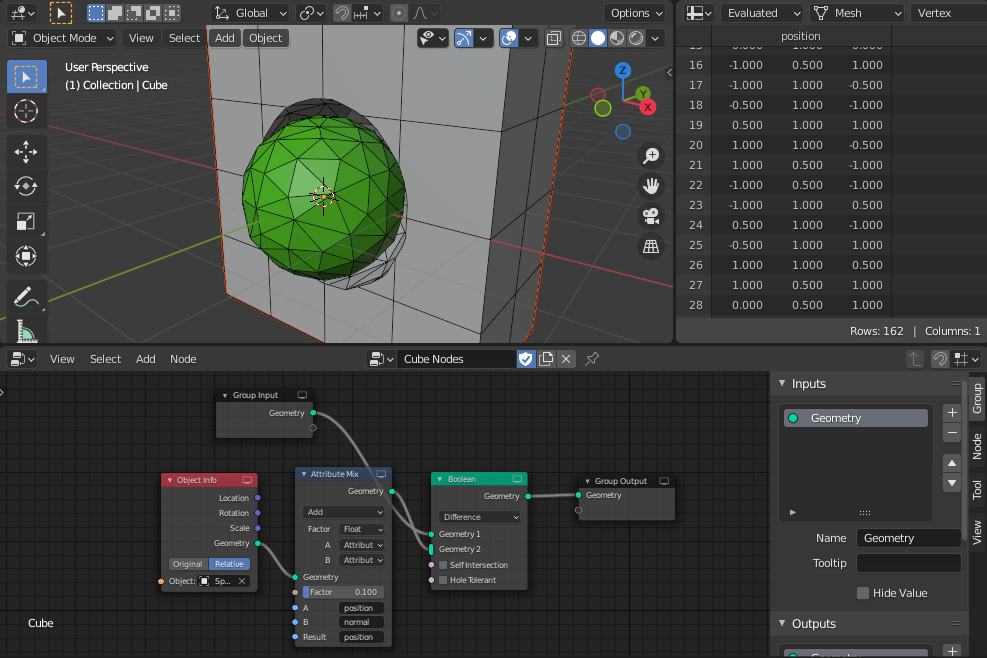Viewport: 987px width, 658px height.
Task: Click the Pan hand viewport icon
Action: coord(651,186)
